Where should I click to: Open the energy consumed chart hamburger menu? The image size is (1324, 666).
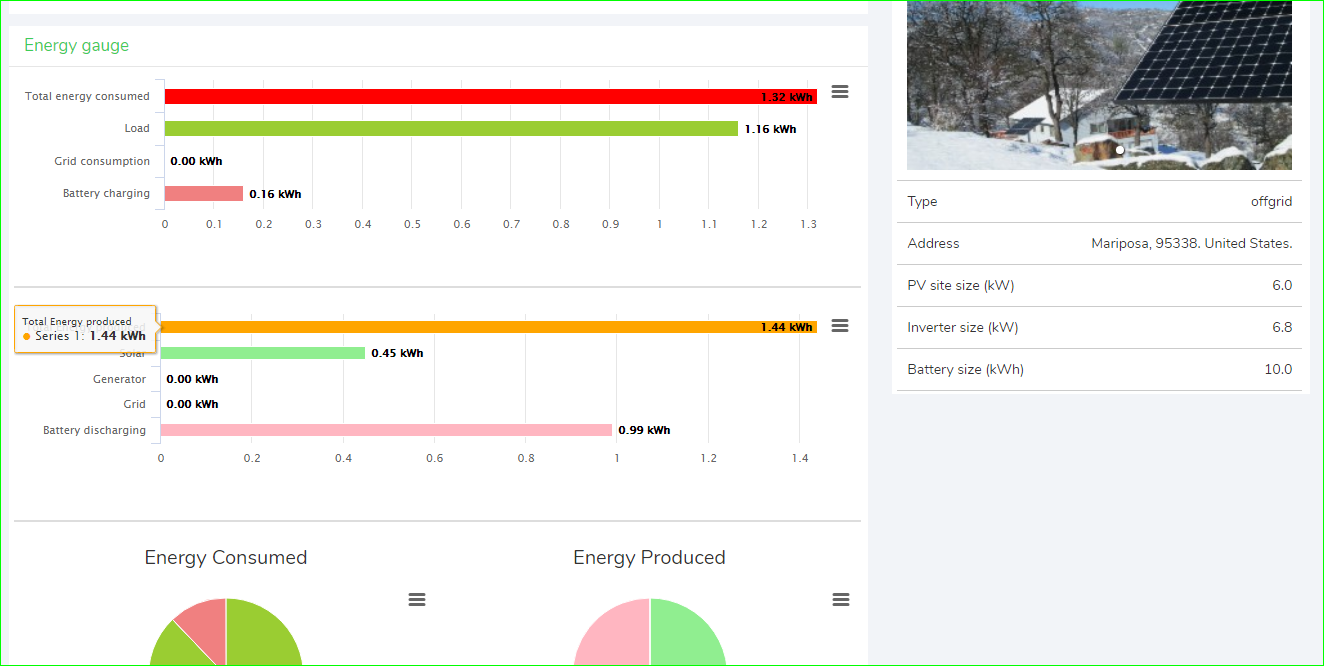tap(840, 91)
